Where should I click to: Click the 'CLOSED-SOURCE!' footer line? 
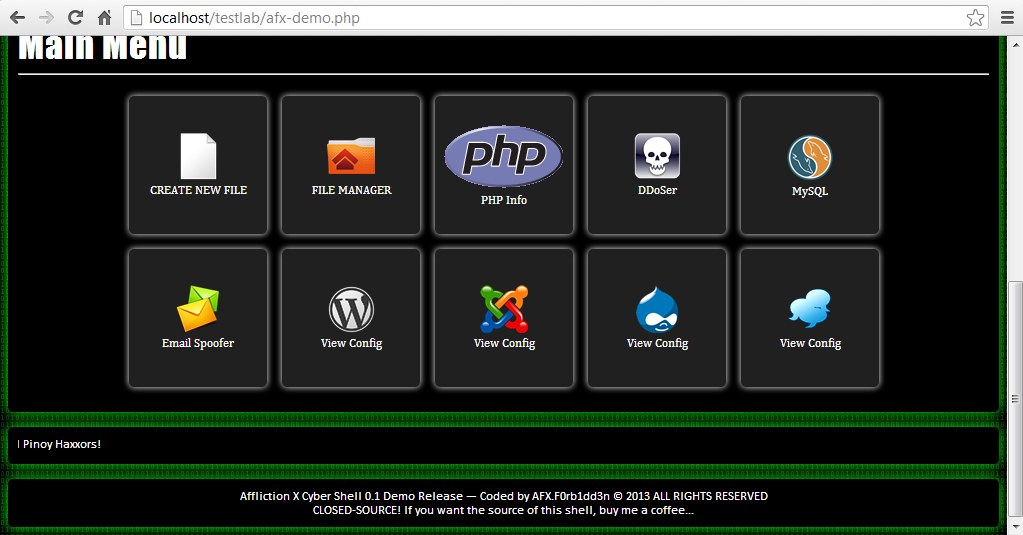point(503,510)
